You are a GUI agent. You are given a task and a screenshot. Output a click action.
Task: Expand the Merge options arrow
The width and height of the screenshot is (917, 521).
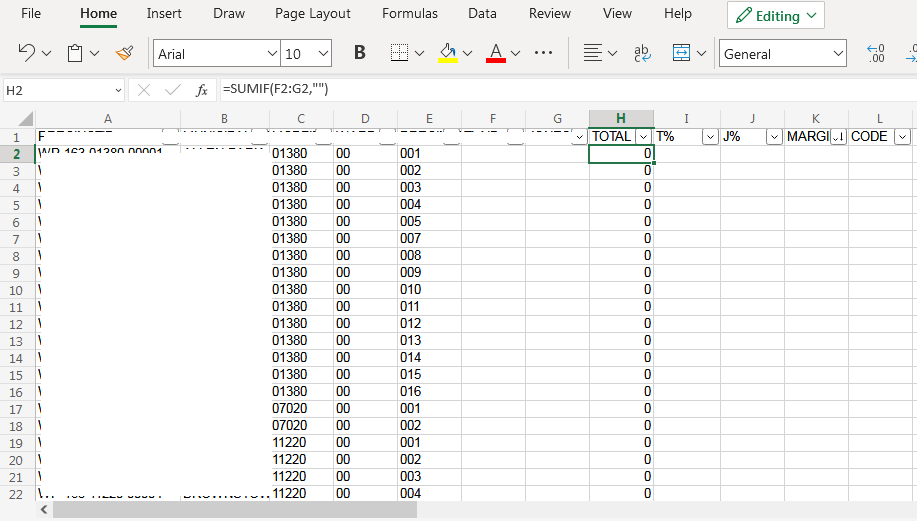click(701, 54)
